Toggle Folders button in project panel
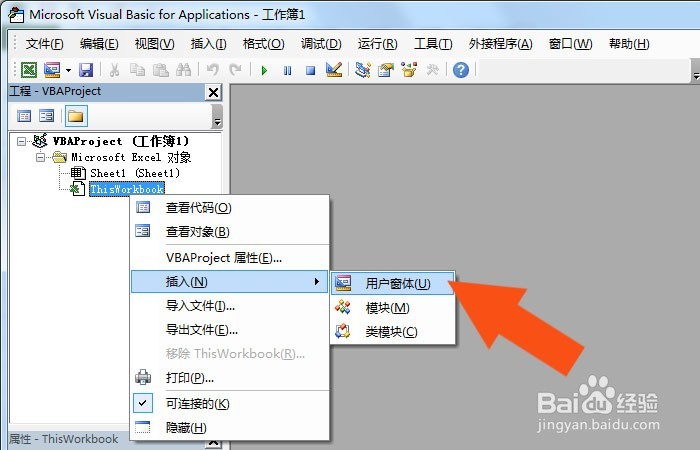 click(x=76, y=116)
